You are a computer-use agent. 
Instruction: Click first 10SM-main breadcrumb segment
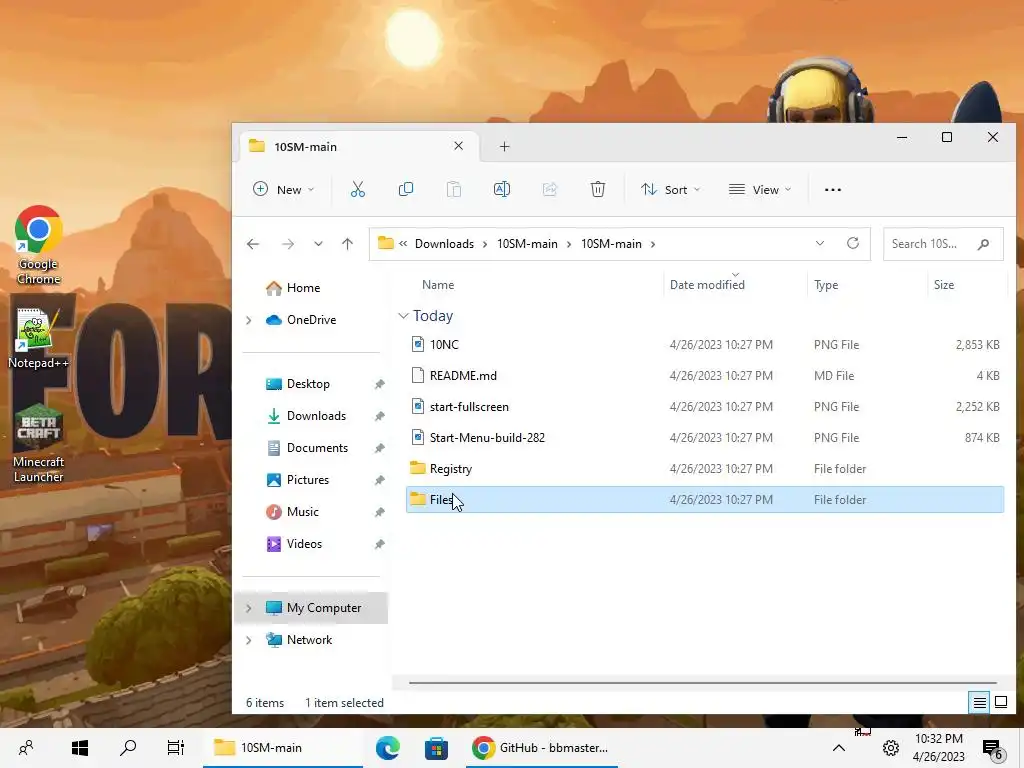click(527, 244)
